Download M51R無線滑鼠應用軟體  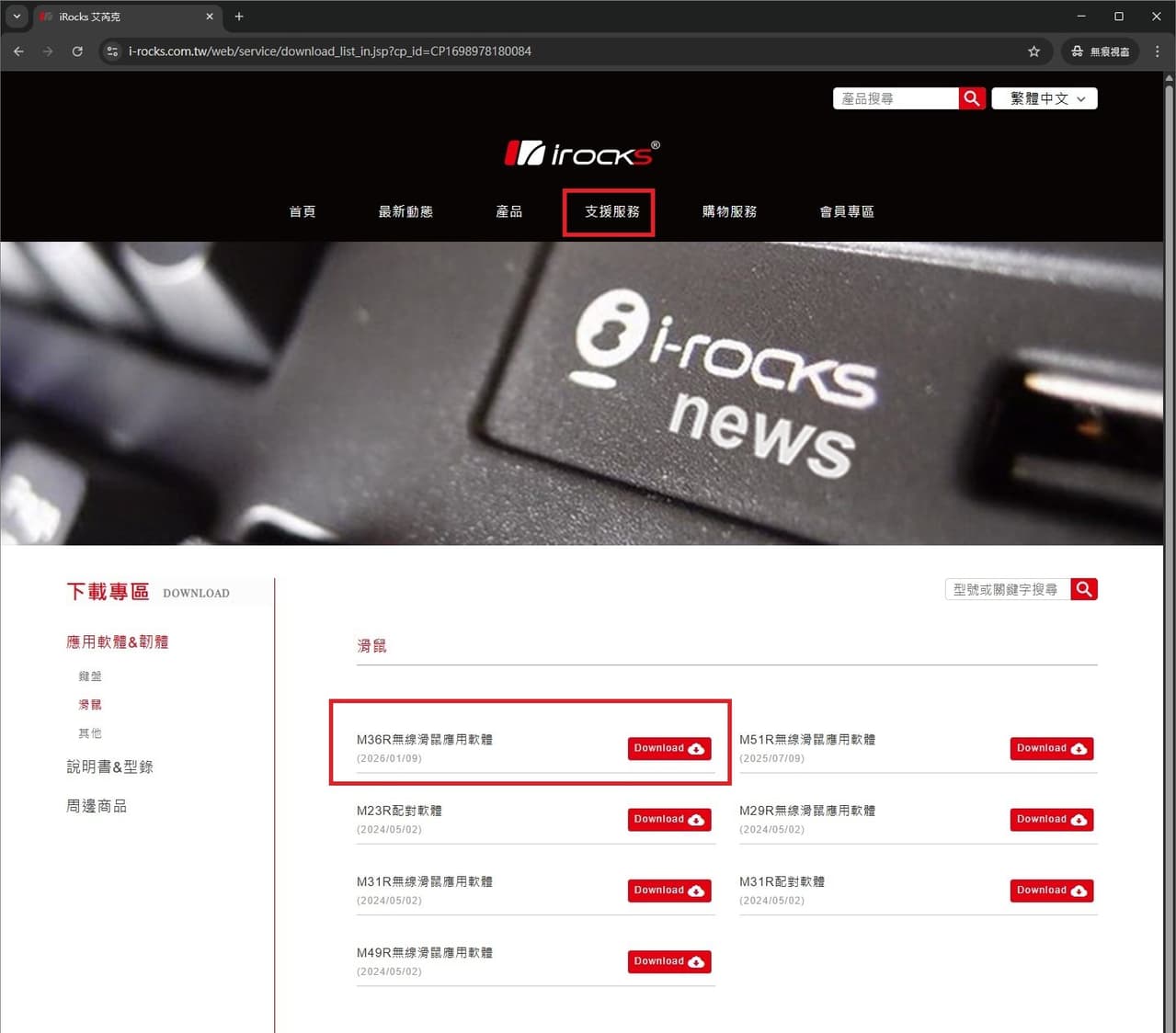(x=1052, y=748)
